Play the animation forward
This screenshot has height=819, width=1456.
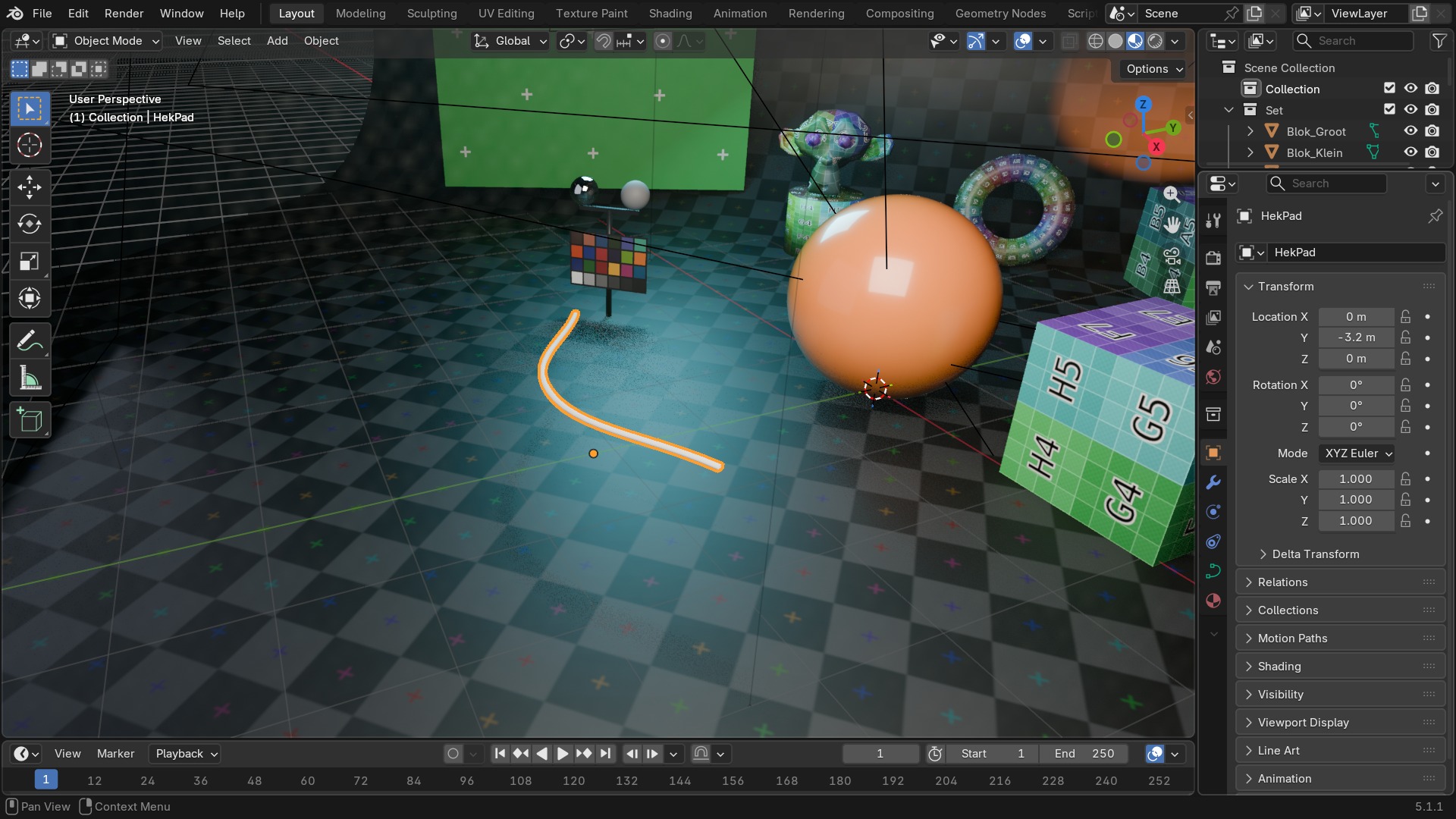563,754
